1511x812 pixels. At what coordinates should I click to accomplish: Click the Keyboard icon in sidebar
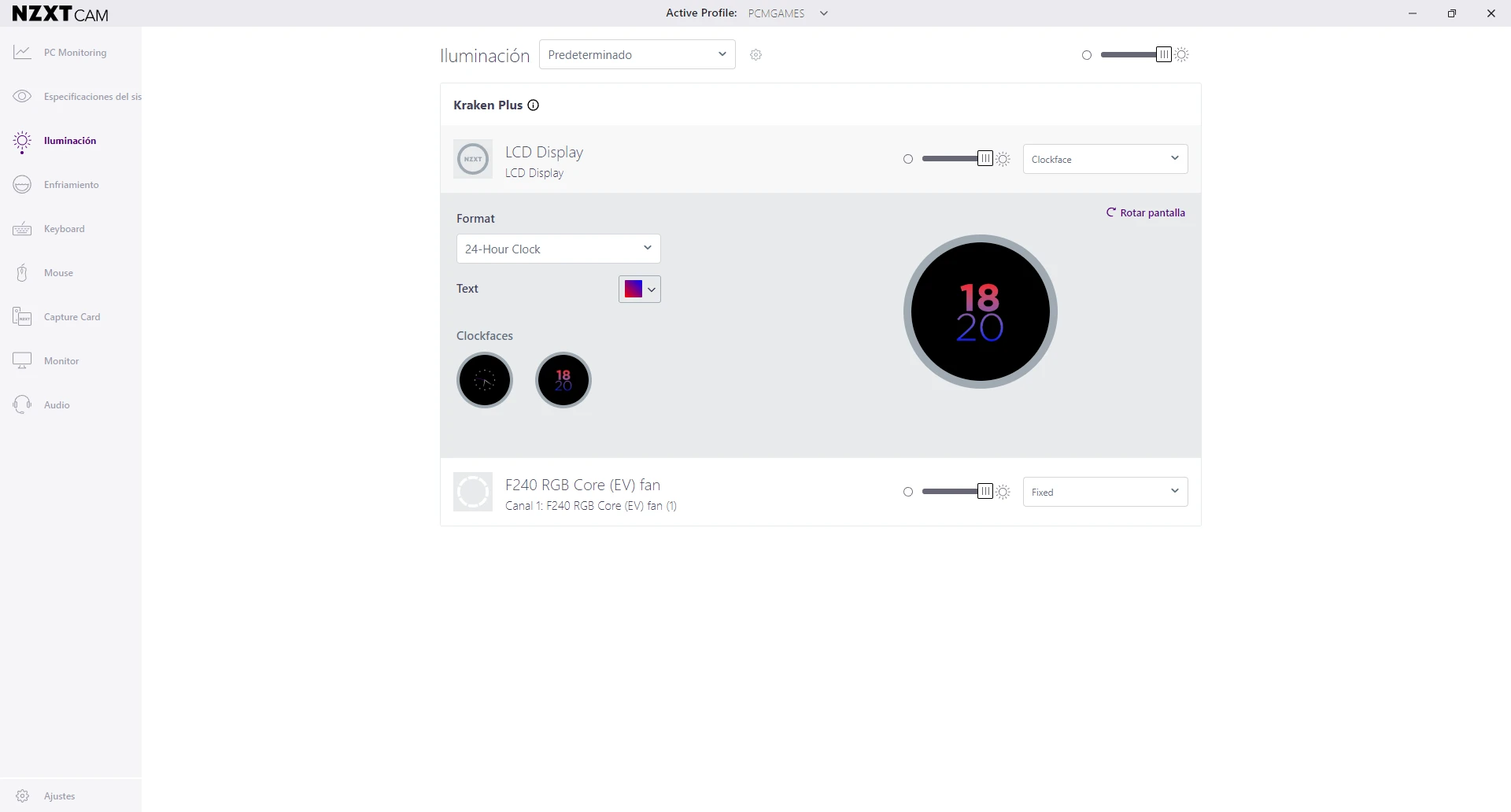coord(22,229)
